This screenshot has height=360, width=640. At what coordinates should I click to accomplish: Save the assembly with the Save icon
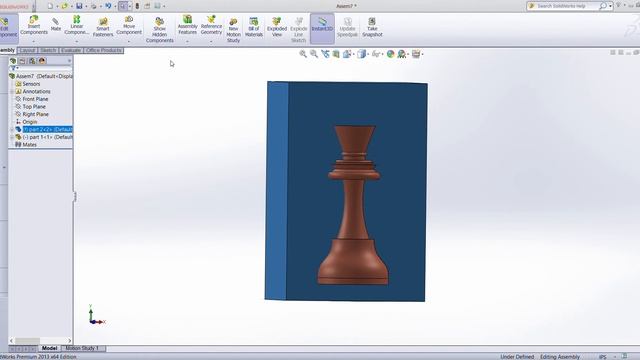pos(79,6)
